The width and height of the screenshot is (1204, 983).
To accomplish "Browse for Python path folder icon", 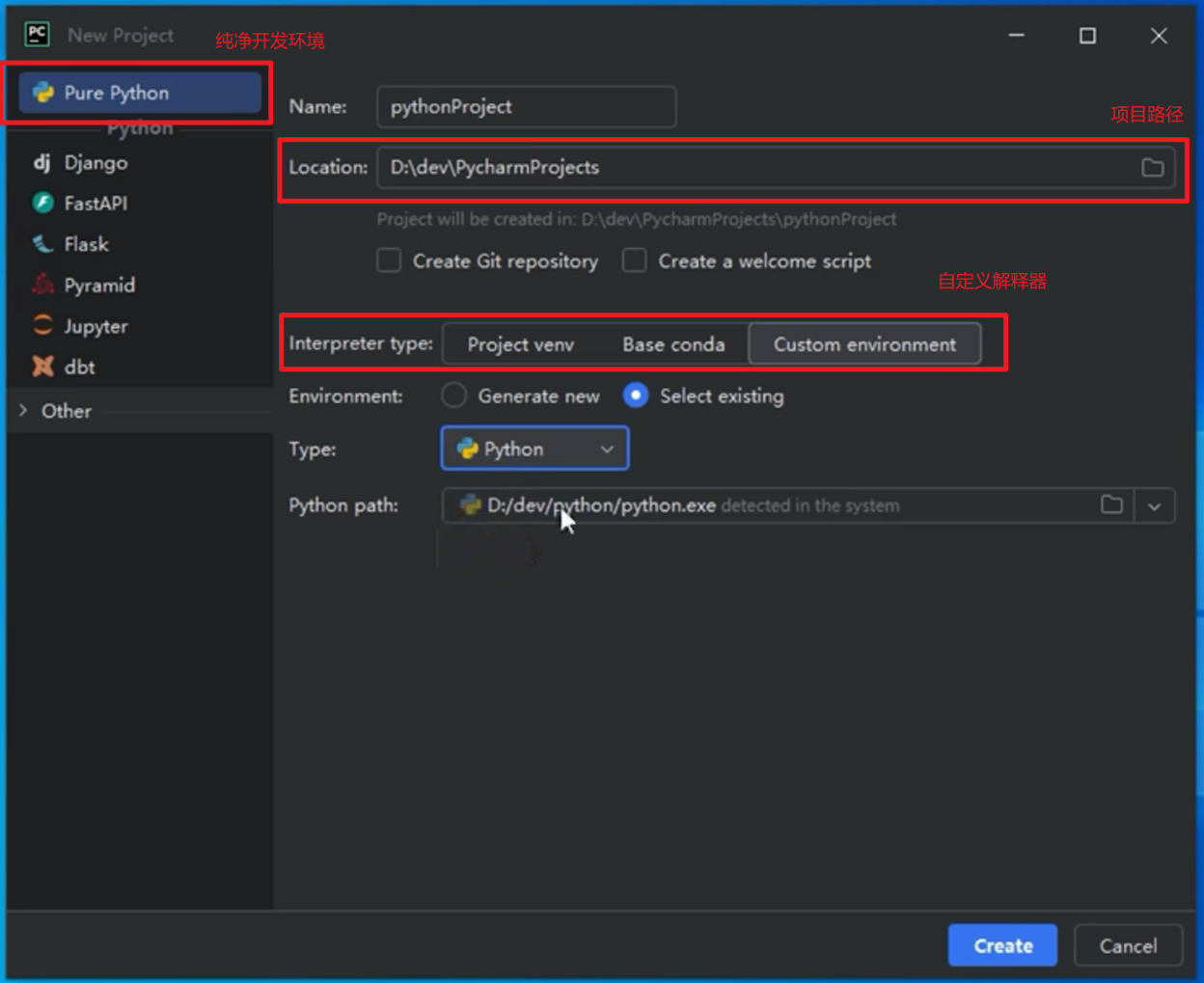I will 1111,505.
